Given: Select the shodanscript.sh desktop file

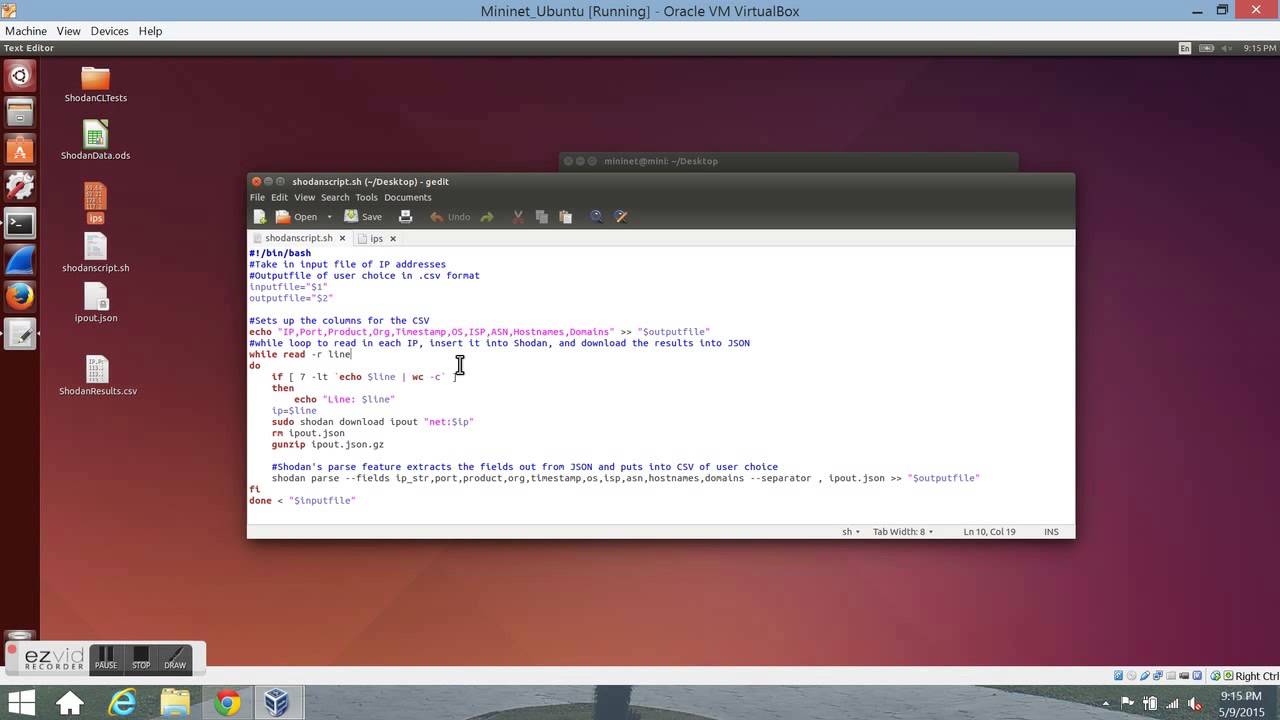Looking at the screenshot, I should [x=95, y=253].
